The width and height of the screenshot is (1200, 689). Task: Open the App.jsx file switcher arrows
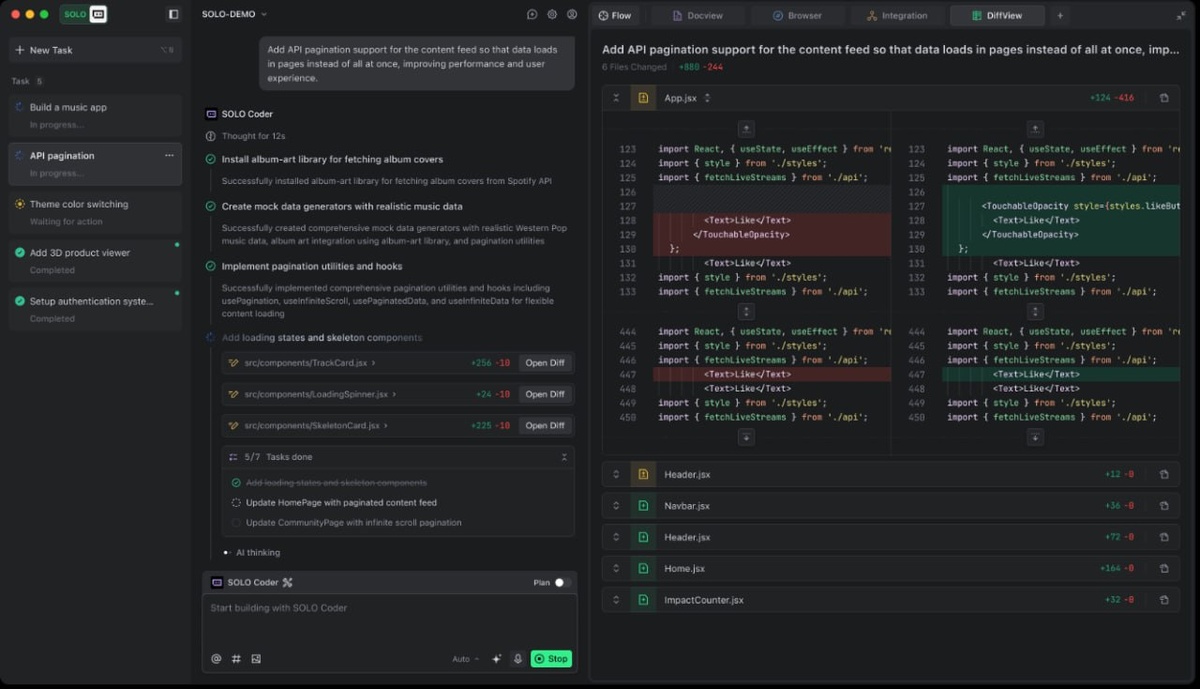pyautogui.click(x=707, y=98)
